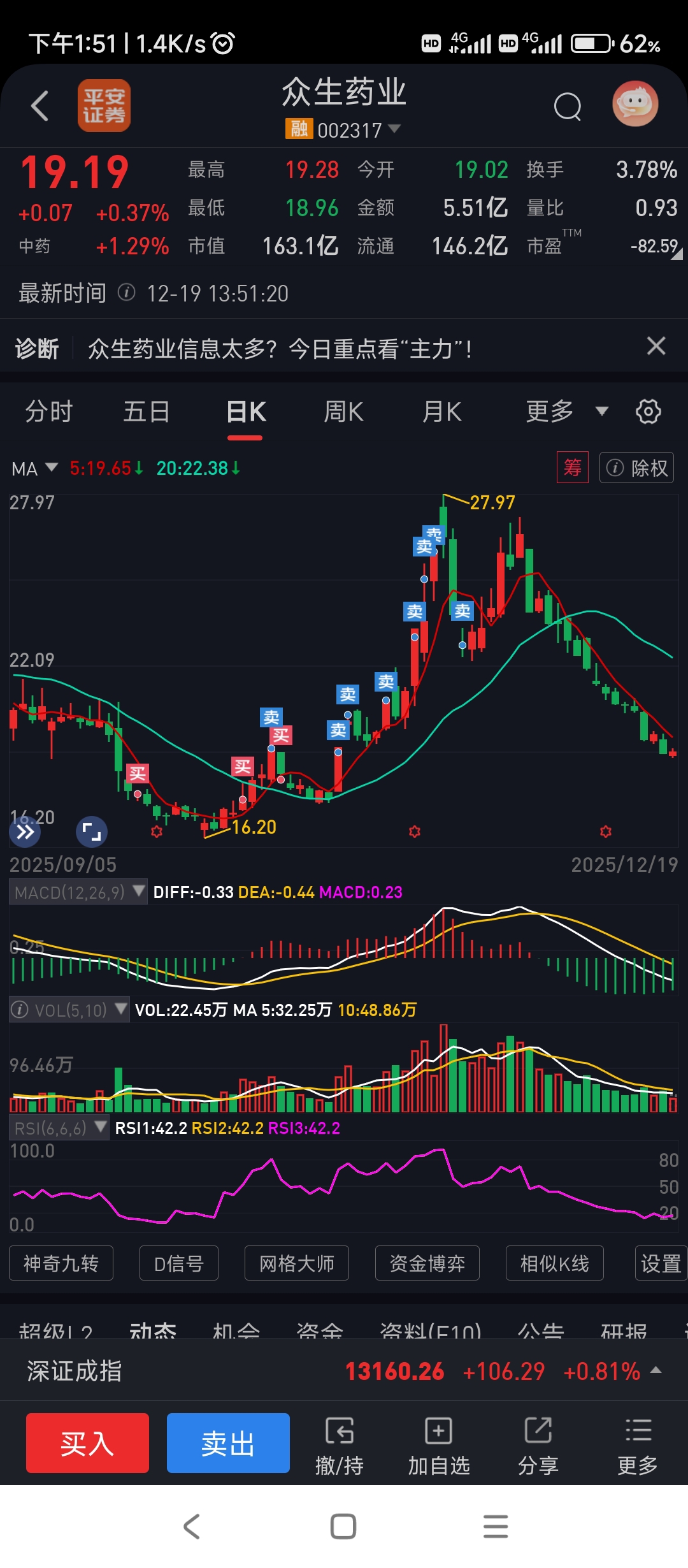The width and height of the screenshot is (688, 1568).
Task: Tap the 换手 3.78% value
Action: pos(646,170)
